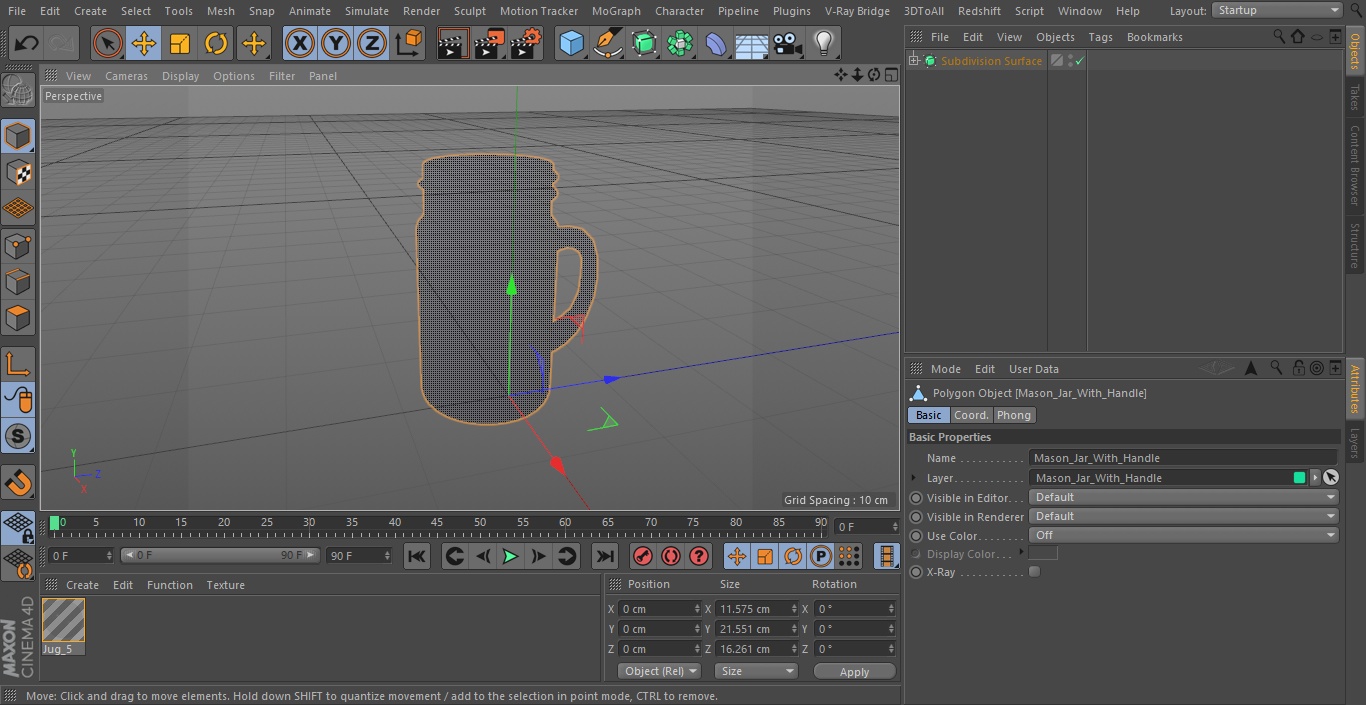The image size is (1366, 705).
Task: Click the Tweak mouse icon
Action: (18, 400)
